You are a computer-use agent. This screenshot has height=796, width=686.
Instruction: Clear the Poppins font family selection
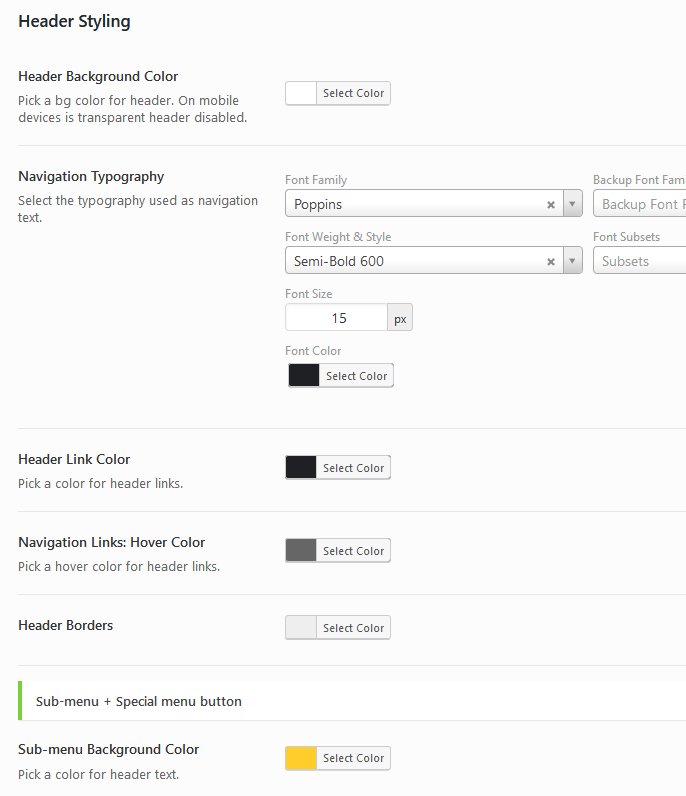[550, 204]
